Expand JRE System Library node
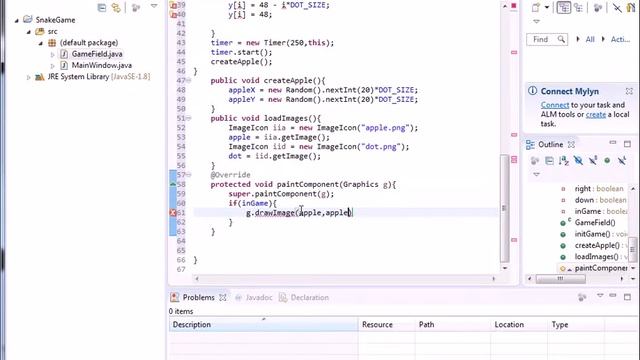 (28, 77)
